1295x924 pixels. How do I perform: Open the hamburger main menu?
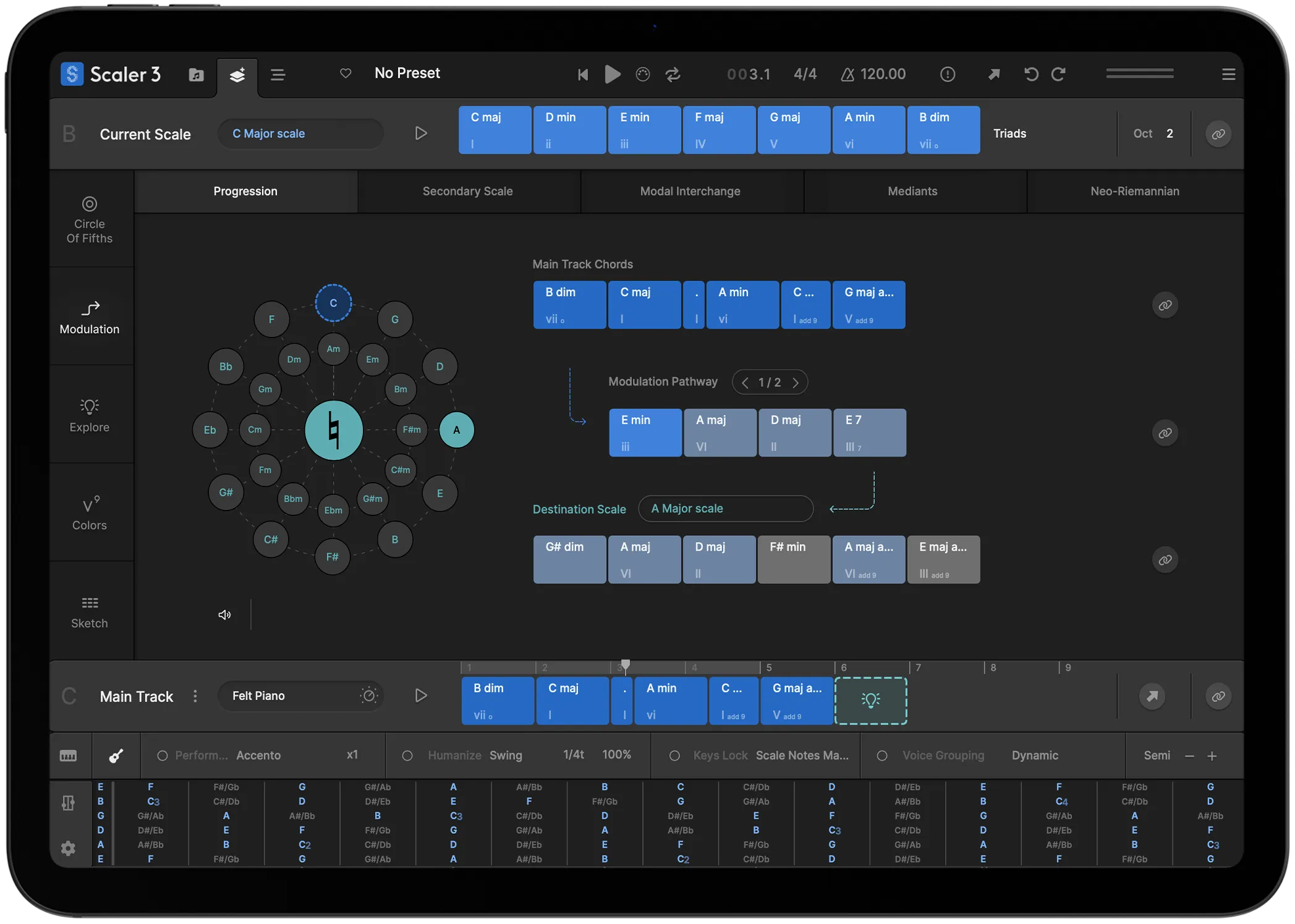pos(1228,75)
